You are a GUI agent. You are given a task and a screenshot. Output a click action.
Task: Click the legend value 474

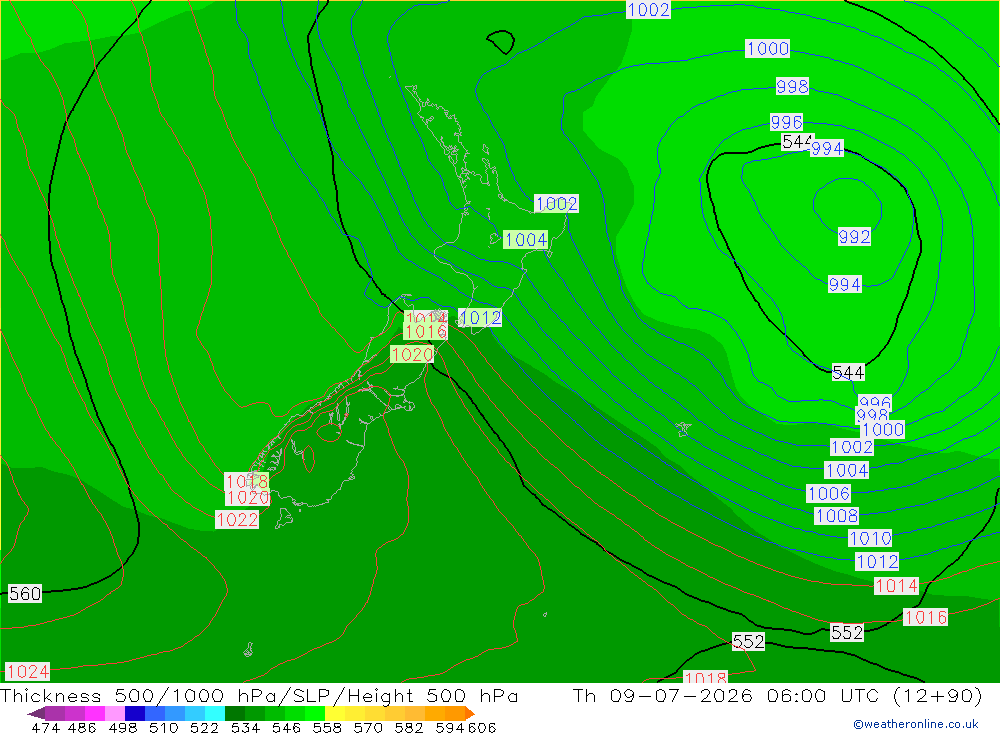(x=45, y=727)
